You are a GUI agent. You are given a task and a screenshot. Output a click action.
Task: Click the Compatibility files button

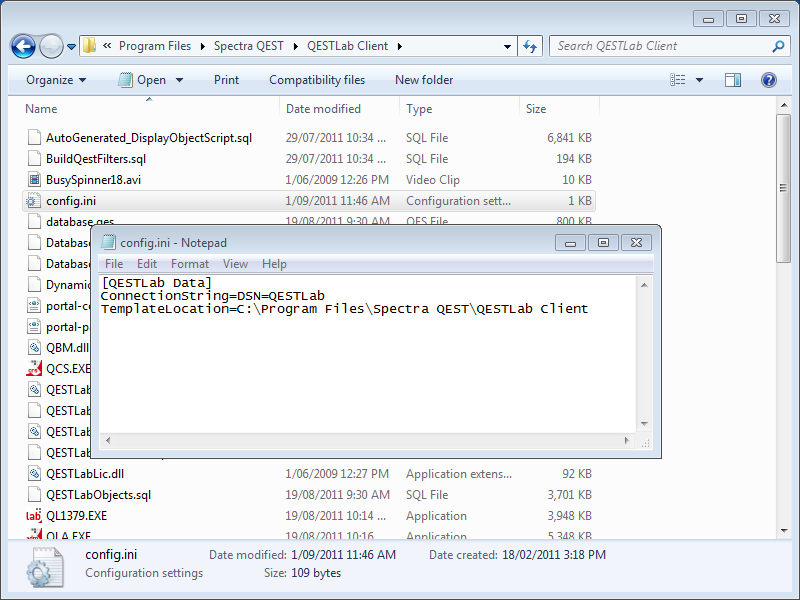(317, 80)
